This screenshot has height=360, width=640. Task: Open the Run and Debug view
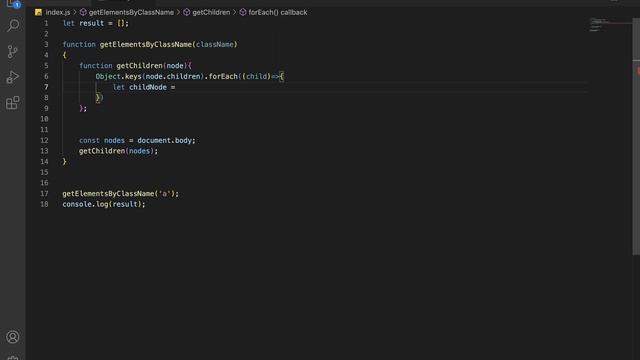(x=13, y=77)
